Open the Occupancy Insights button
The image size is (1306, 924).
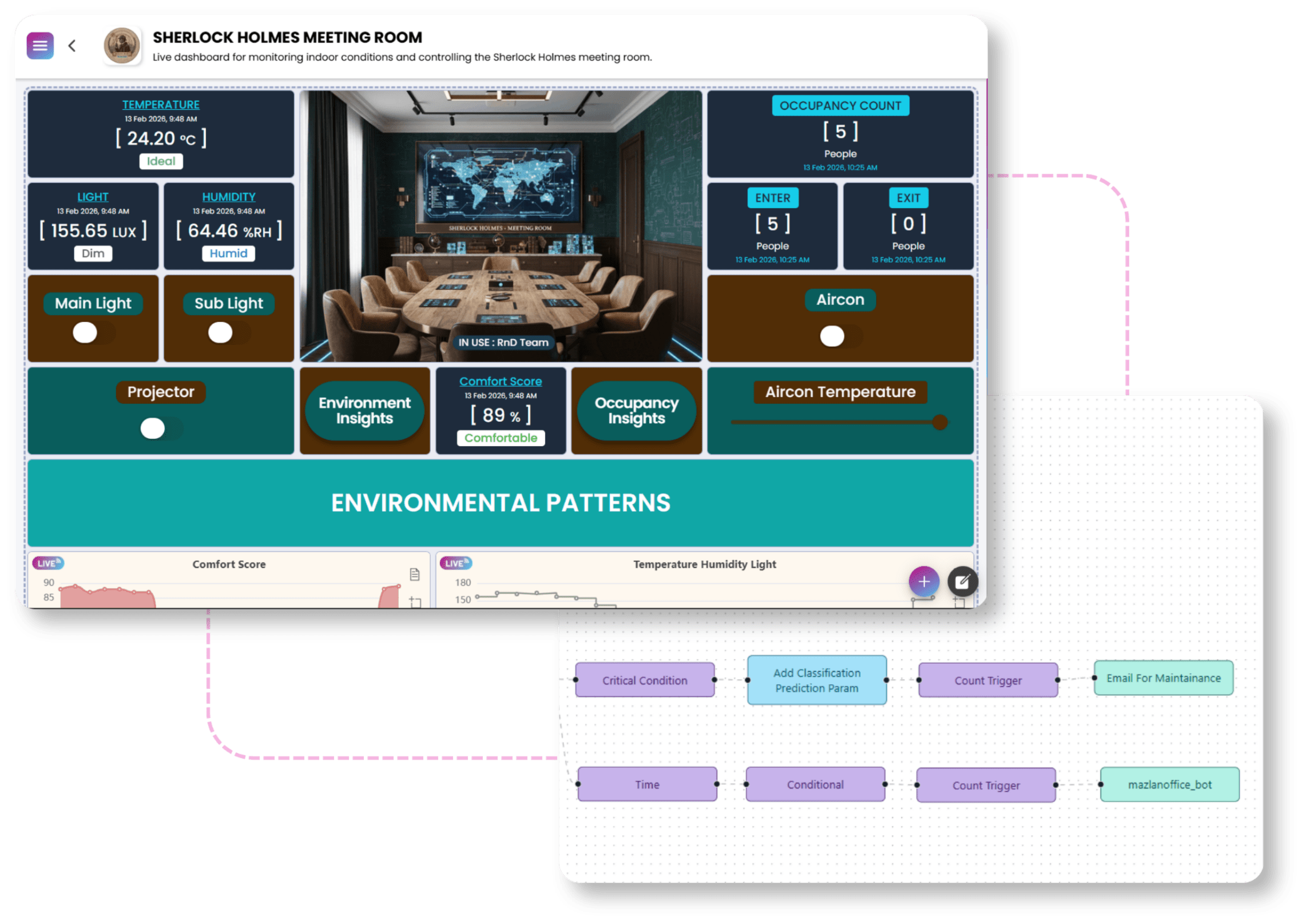pyautogui.click(x=636, y=410)
